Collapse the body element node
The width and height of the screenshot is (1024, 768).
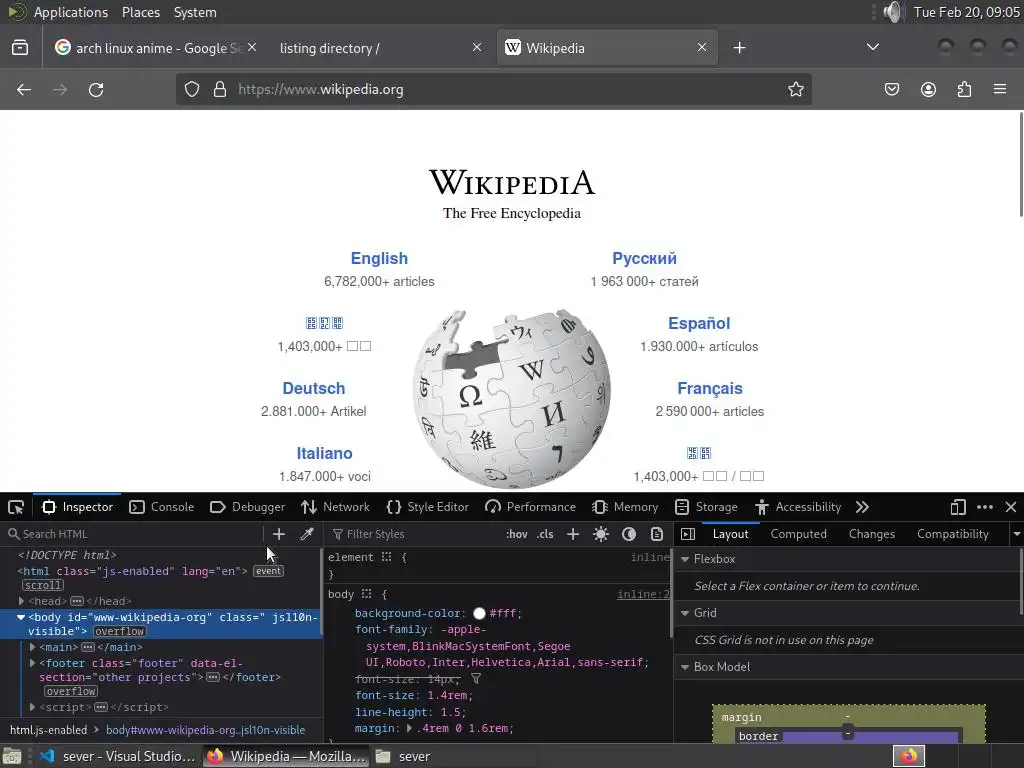[x=21, y=617]
